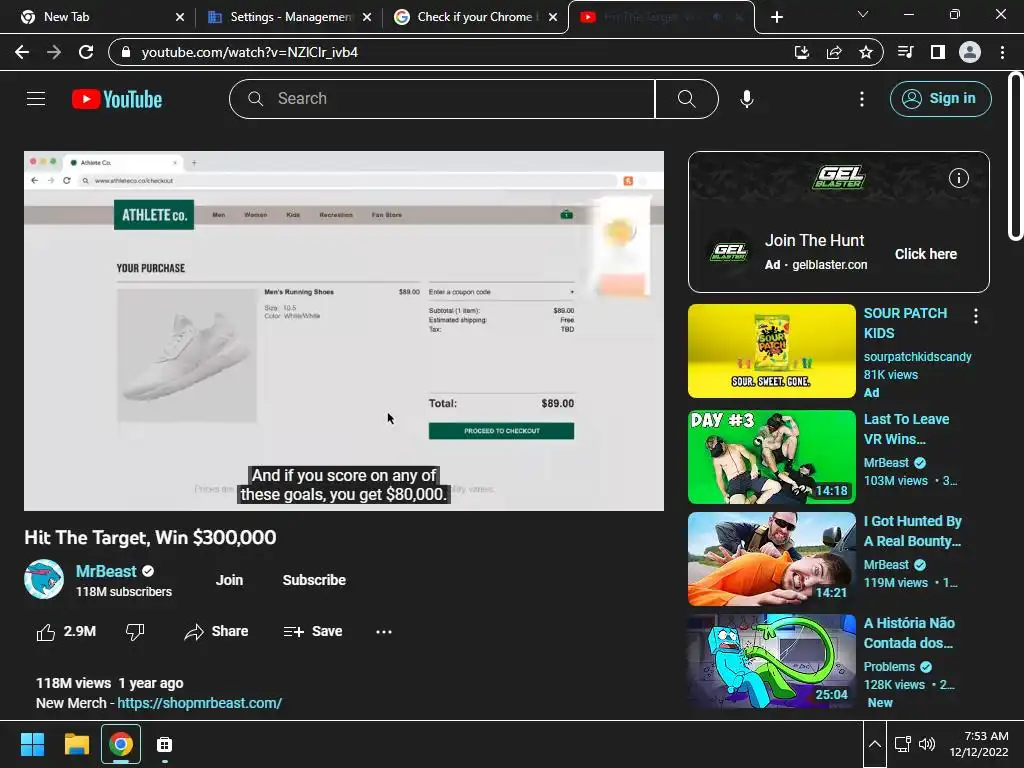Subscribe to MrBeast

(x=314, y=580)
